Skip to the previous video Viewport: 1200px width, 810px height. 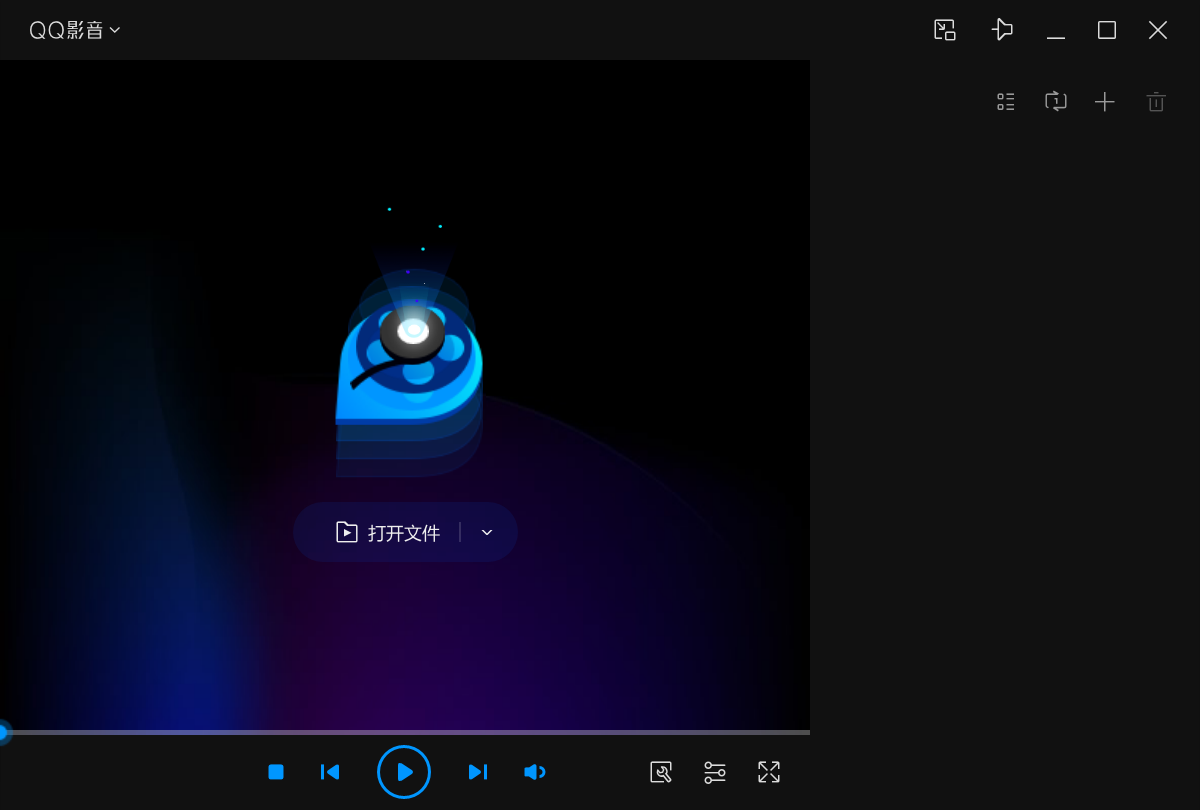pos(330,772)
